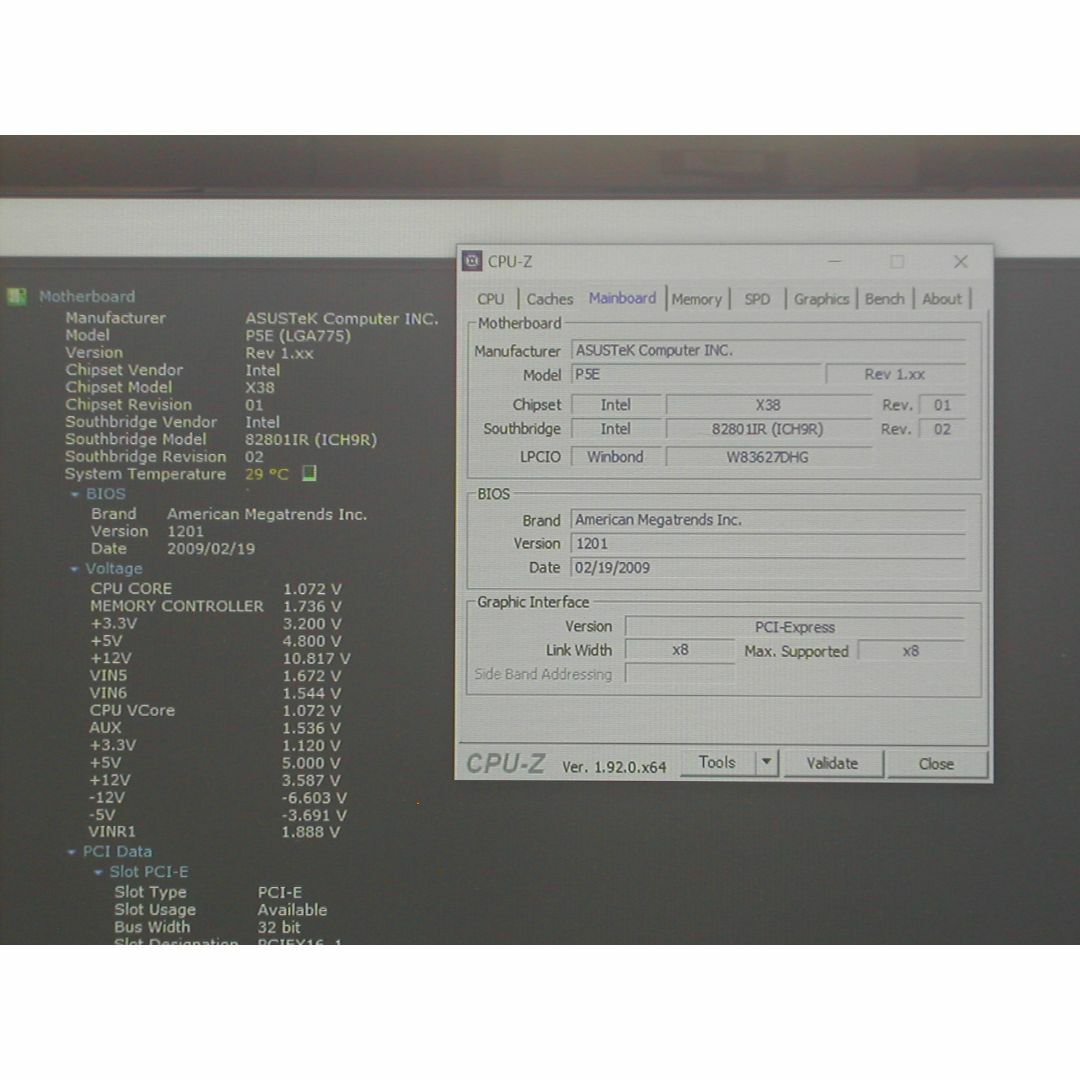Switch to the Memory tab
The width and height of the screenshot is (1080, 1080).
point(696,299)
